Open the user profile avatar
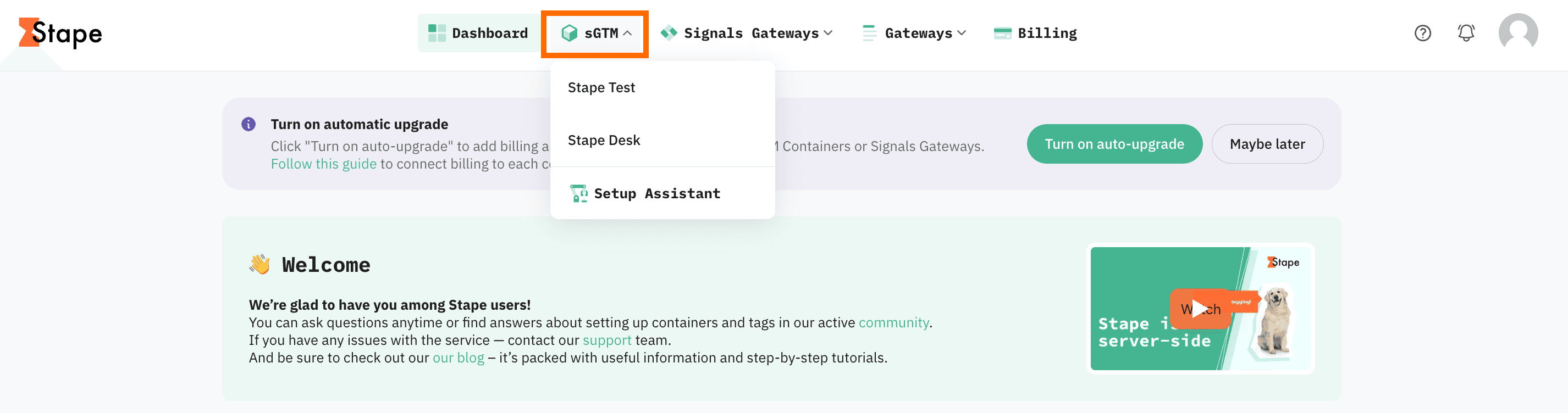This screenshot has height=413, width=1568. pyautogui.click(x=1517, y=33)
